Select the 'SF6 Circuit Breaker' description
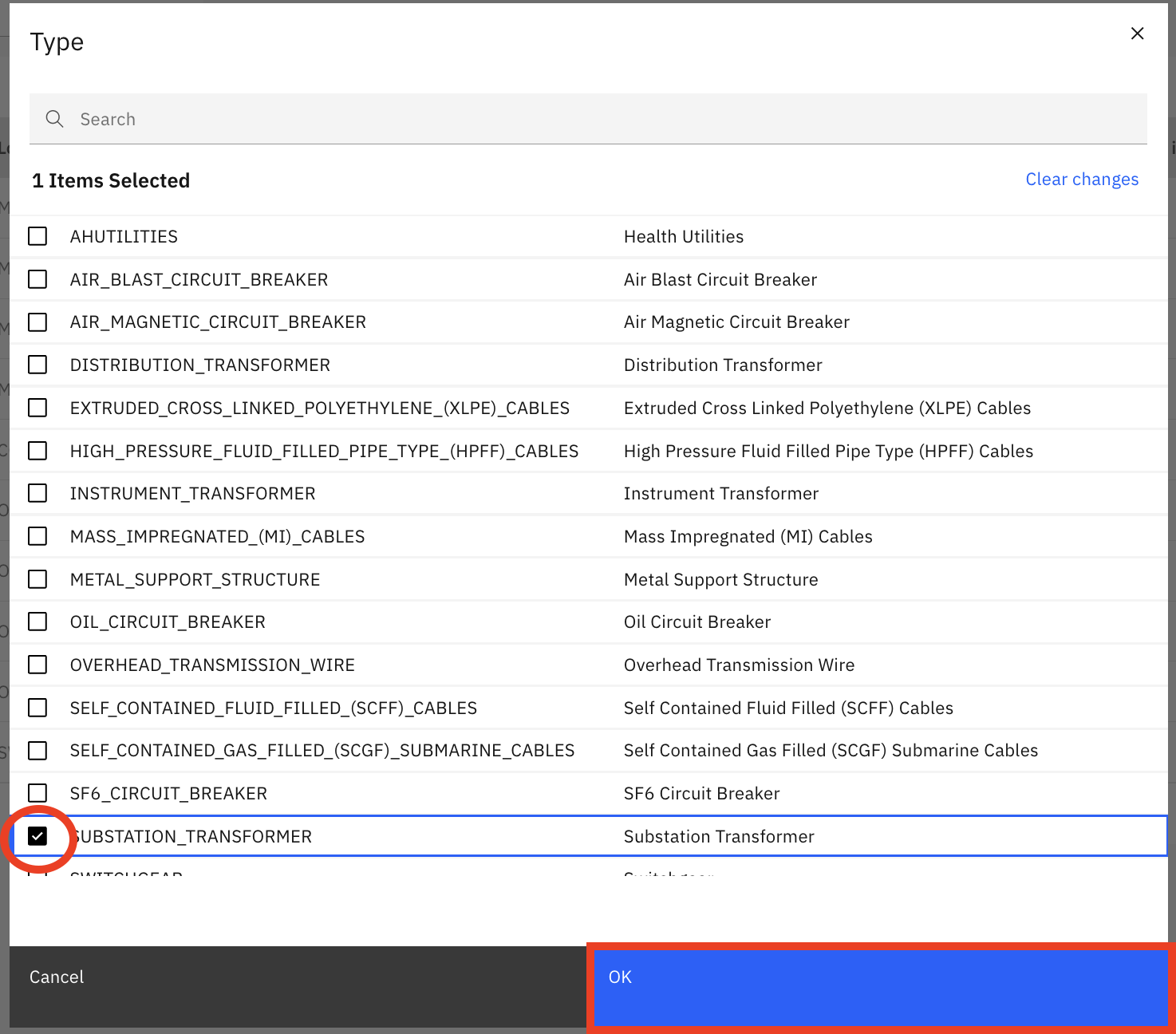1176x1034 pixels. (701, 793)
